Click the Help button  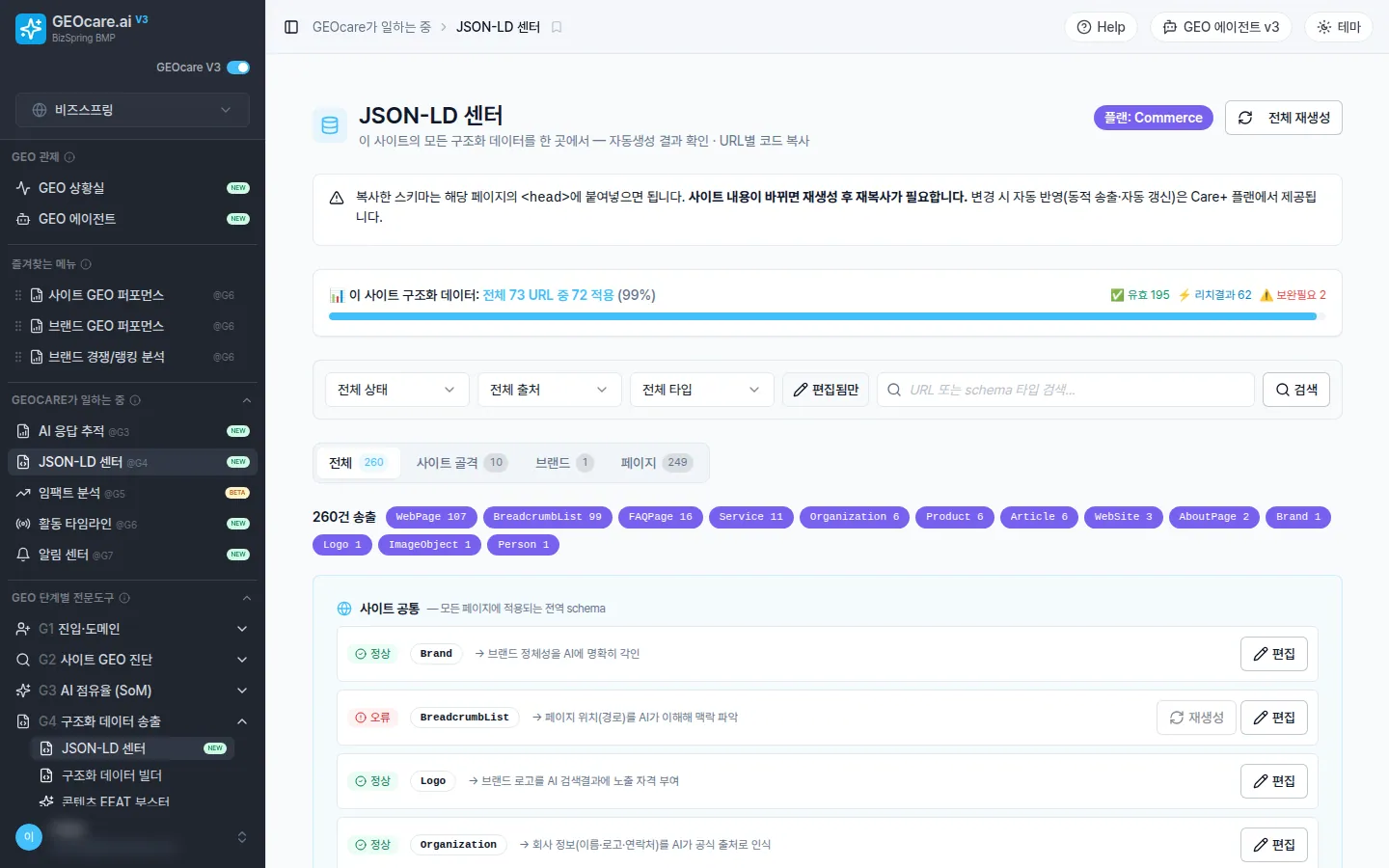point(1101,27)
